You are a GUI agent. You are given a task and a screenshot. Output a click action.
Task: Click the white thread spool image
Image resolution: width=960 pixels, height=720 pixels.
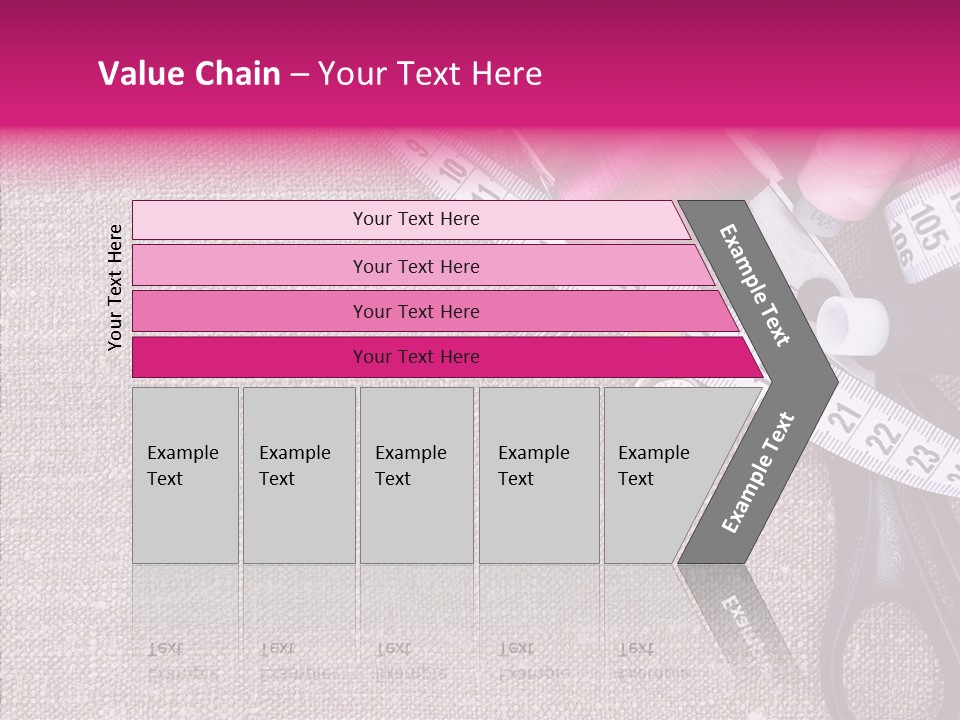click(853, 320)
